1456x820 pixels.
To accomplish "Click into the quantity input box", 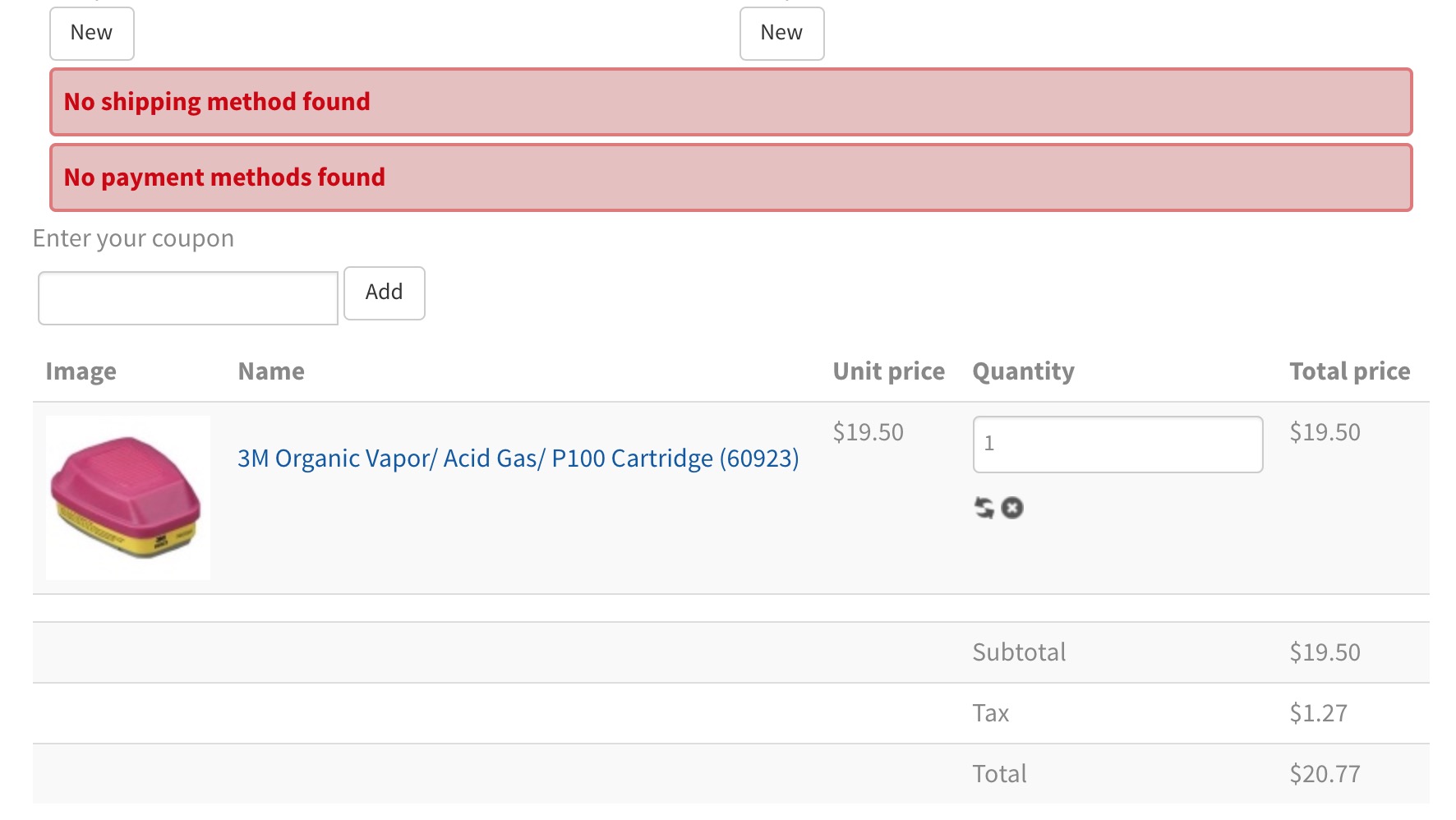I will click(1117, 444).
